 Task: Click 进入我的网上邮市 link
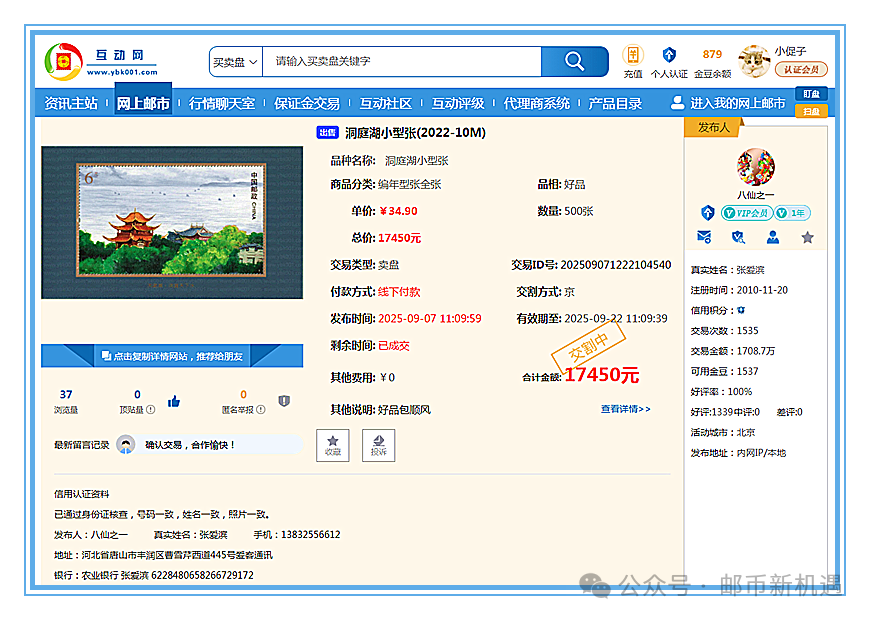728,103
